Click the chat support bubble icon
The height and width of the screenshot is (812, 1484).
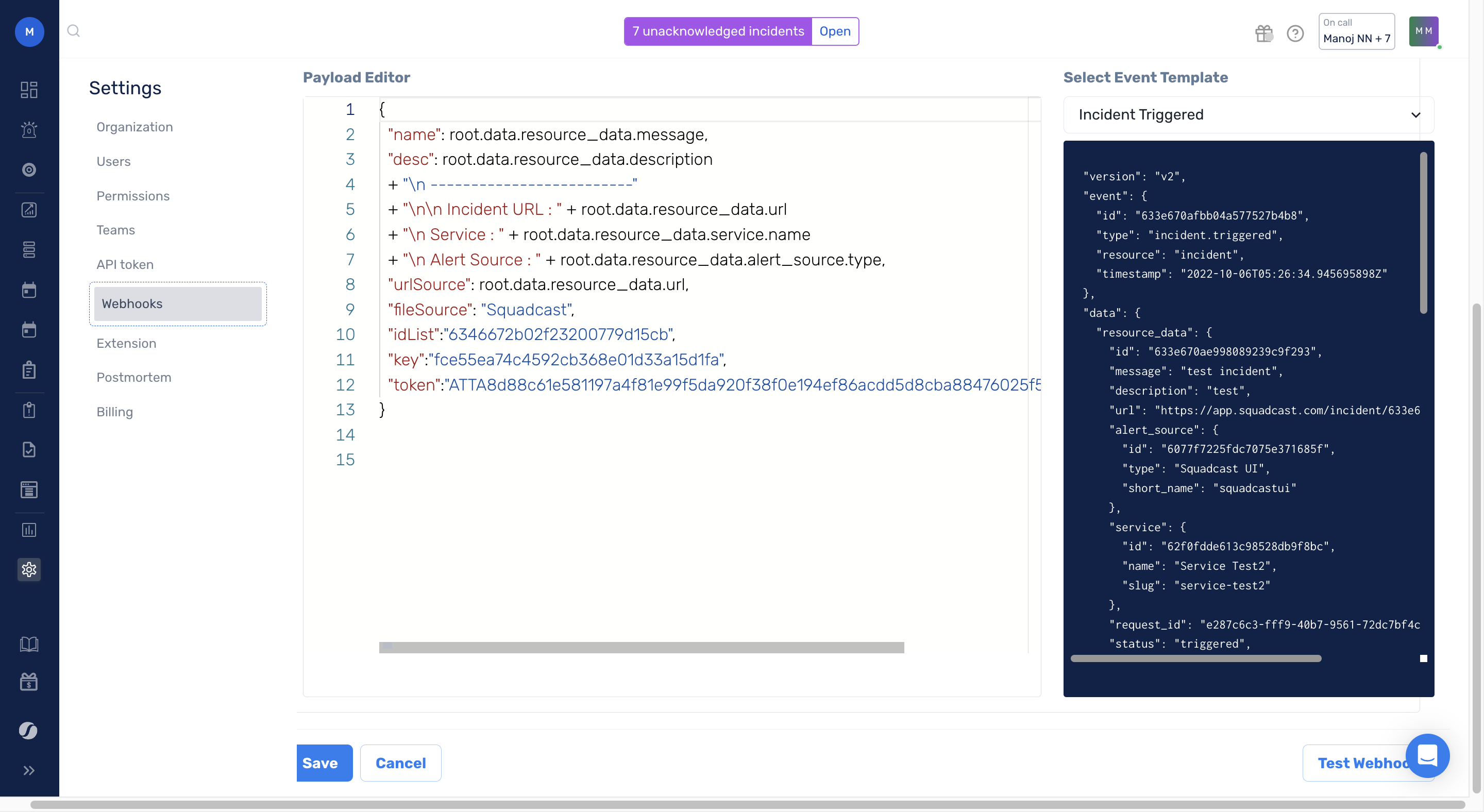point(1427,755)
